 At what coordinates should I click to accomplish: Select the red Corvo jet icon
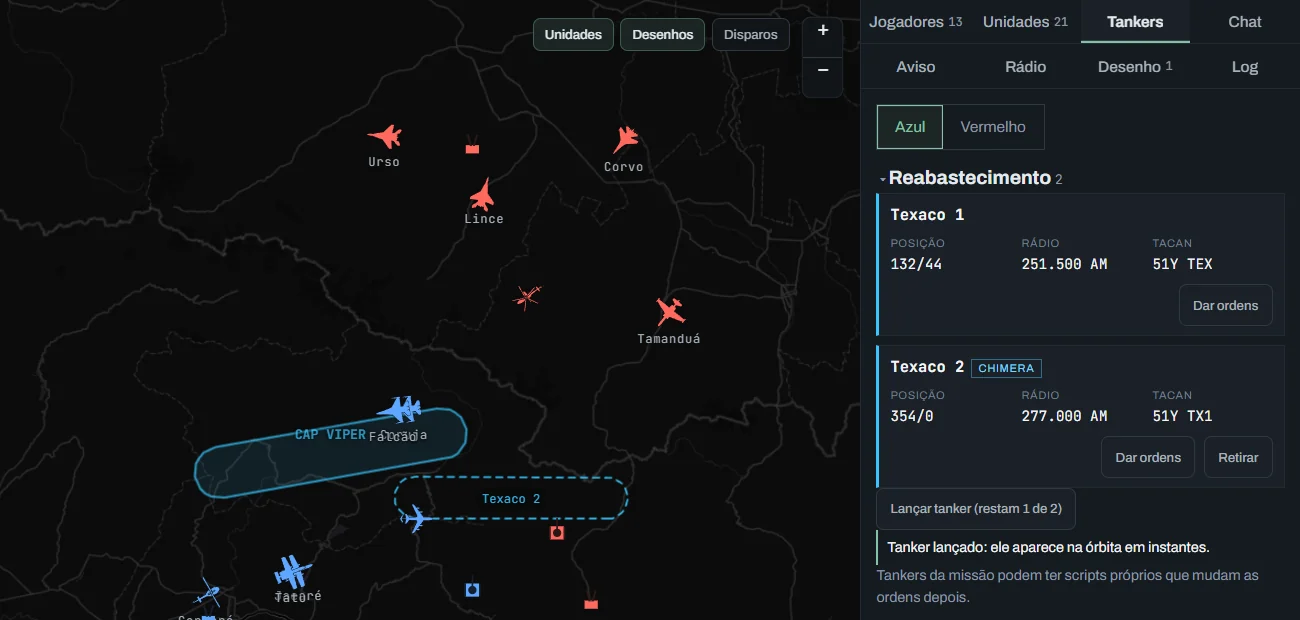coord(626,140)
